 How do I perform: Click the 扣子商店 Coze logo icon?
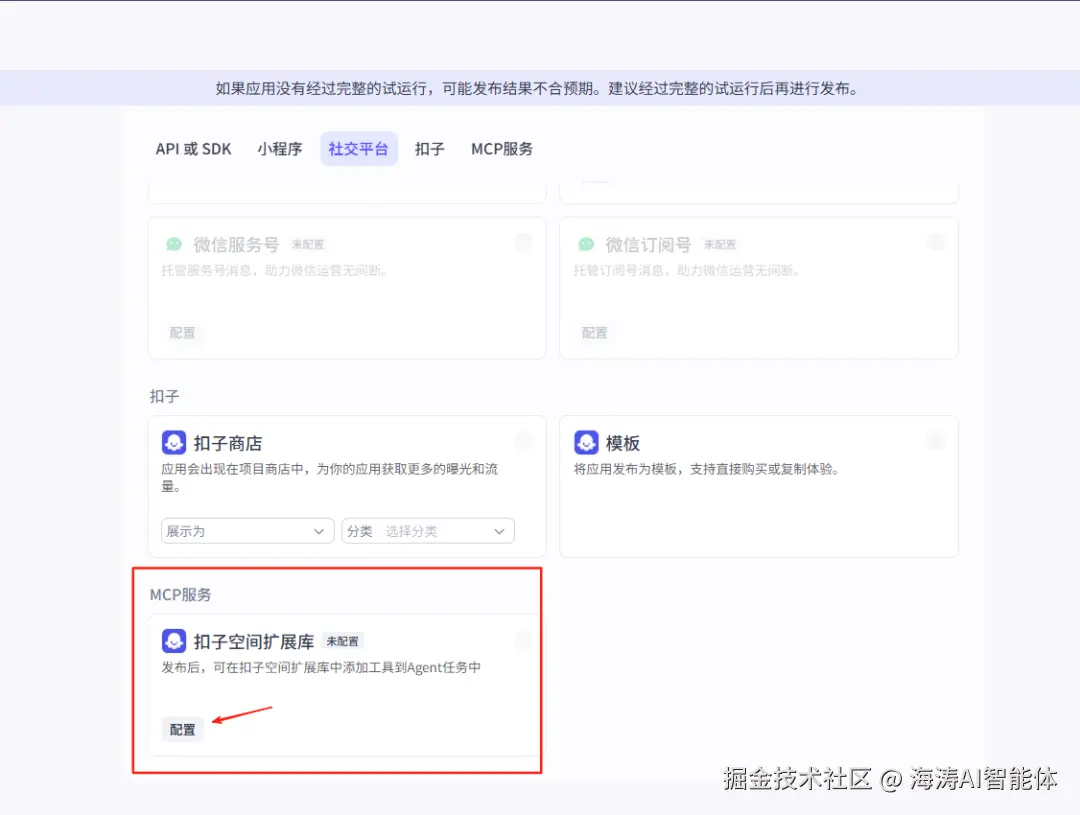pos(174,443)
